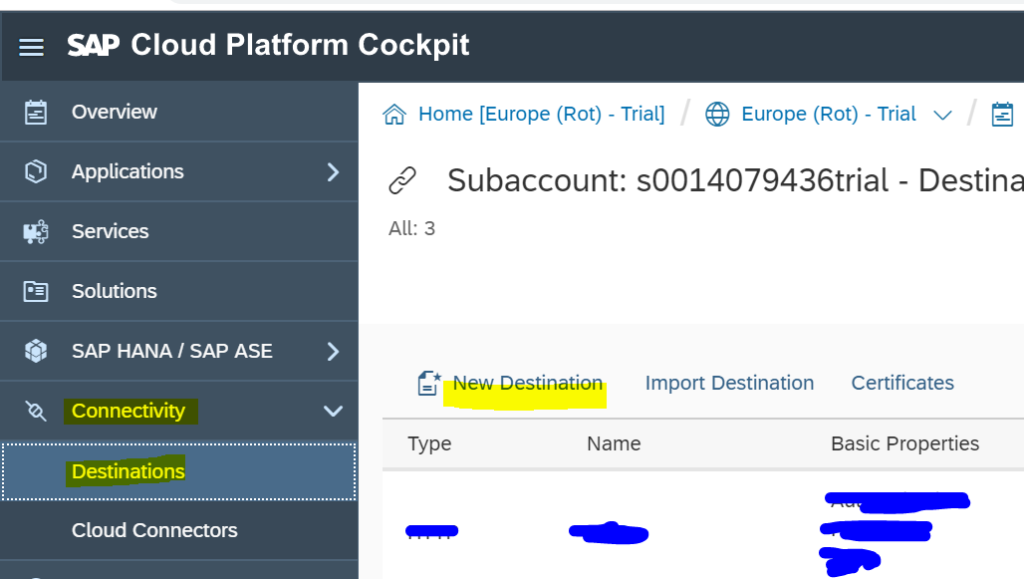Click the Subaccount s0014079436trial heading
This screenshot has width=1024, height=579.
735,181
